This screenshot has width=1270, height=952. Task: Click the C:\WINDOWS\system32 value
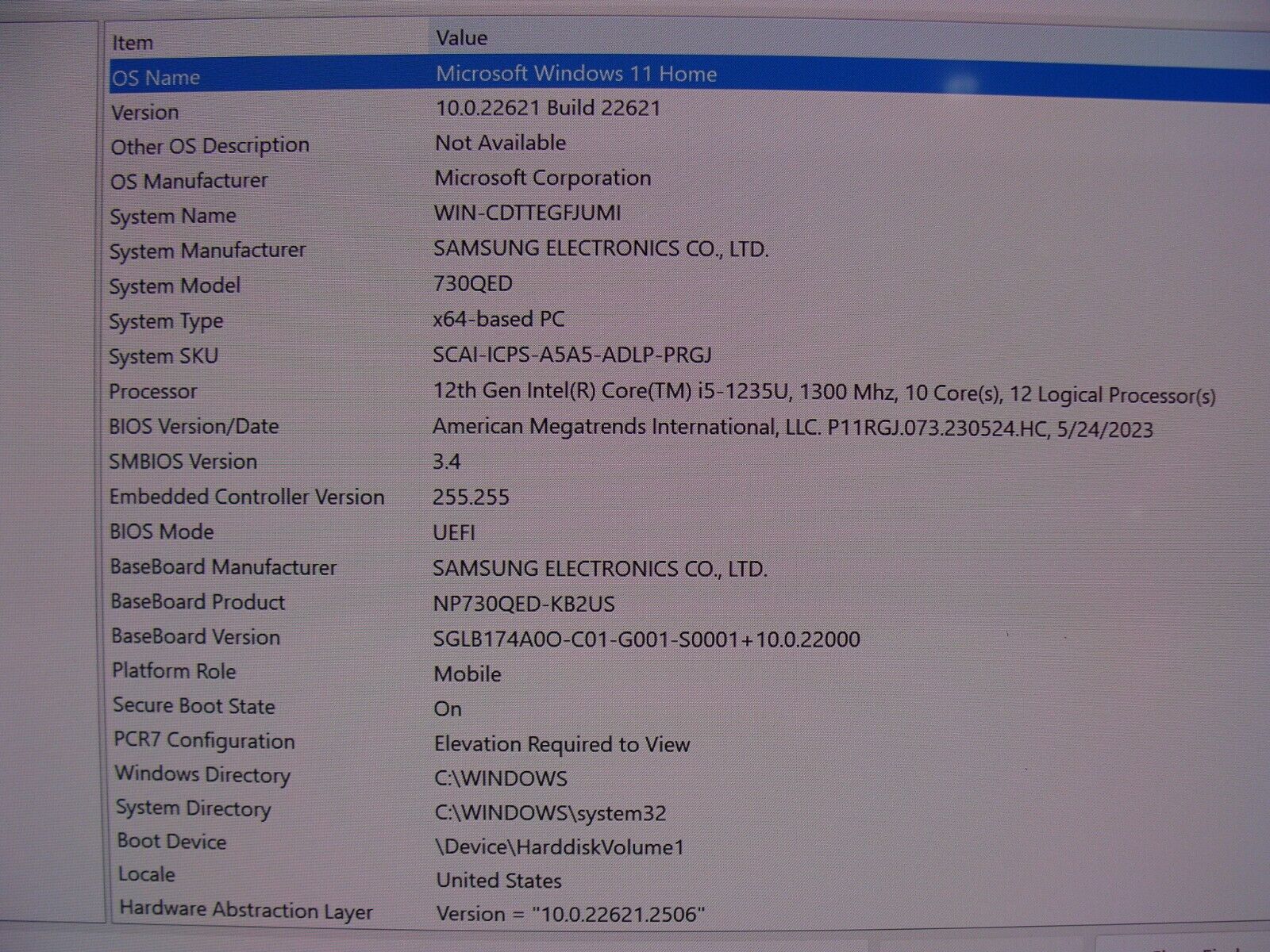pyautogui.click(x=551, y=813)
